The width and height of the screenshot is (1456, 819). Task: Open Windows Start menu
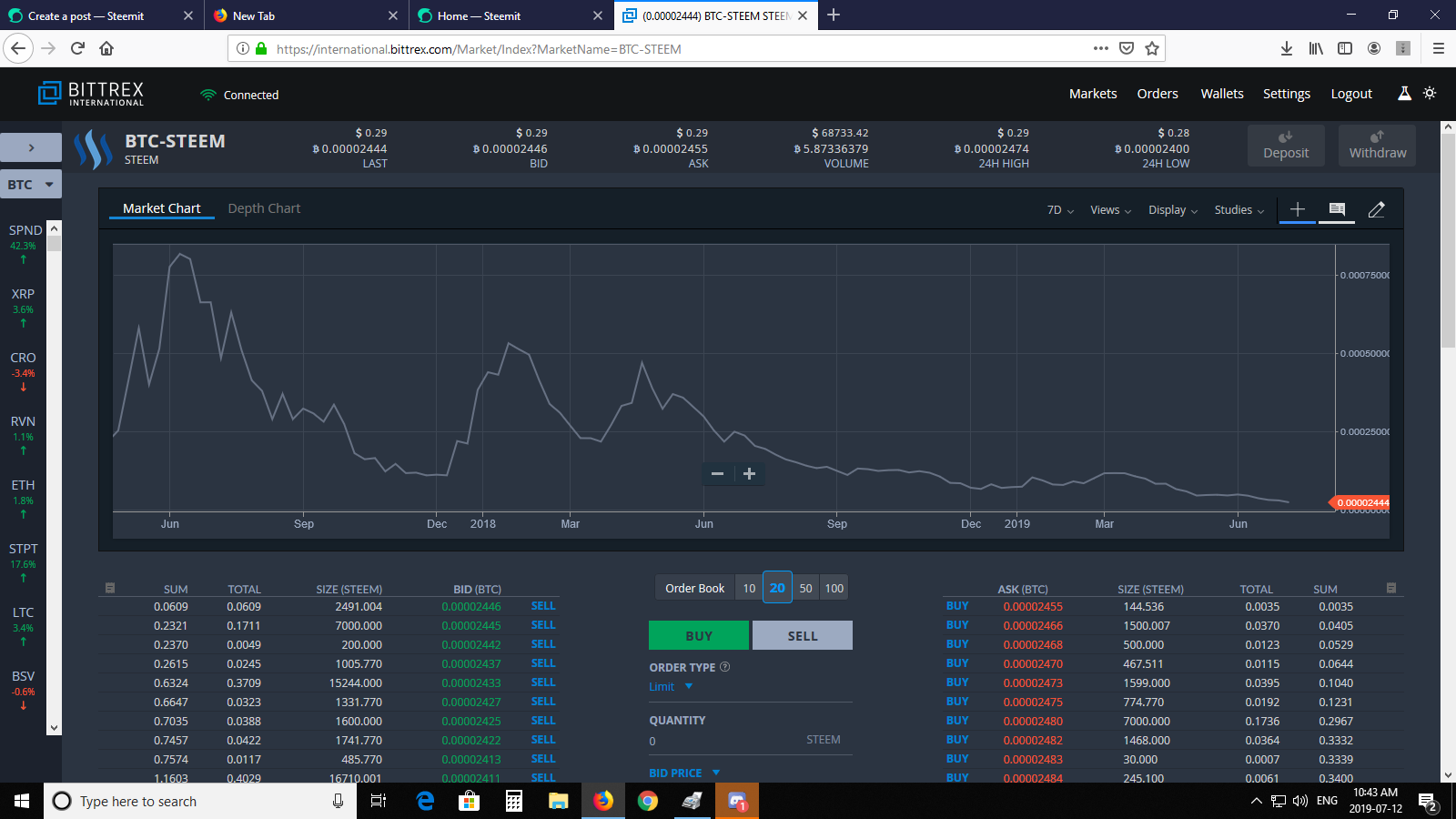(22, 801)
